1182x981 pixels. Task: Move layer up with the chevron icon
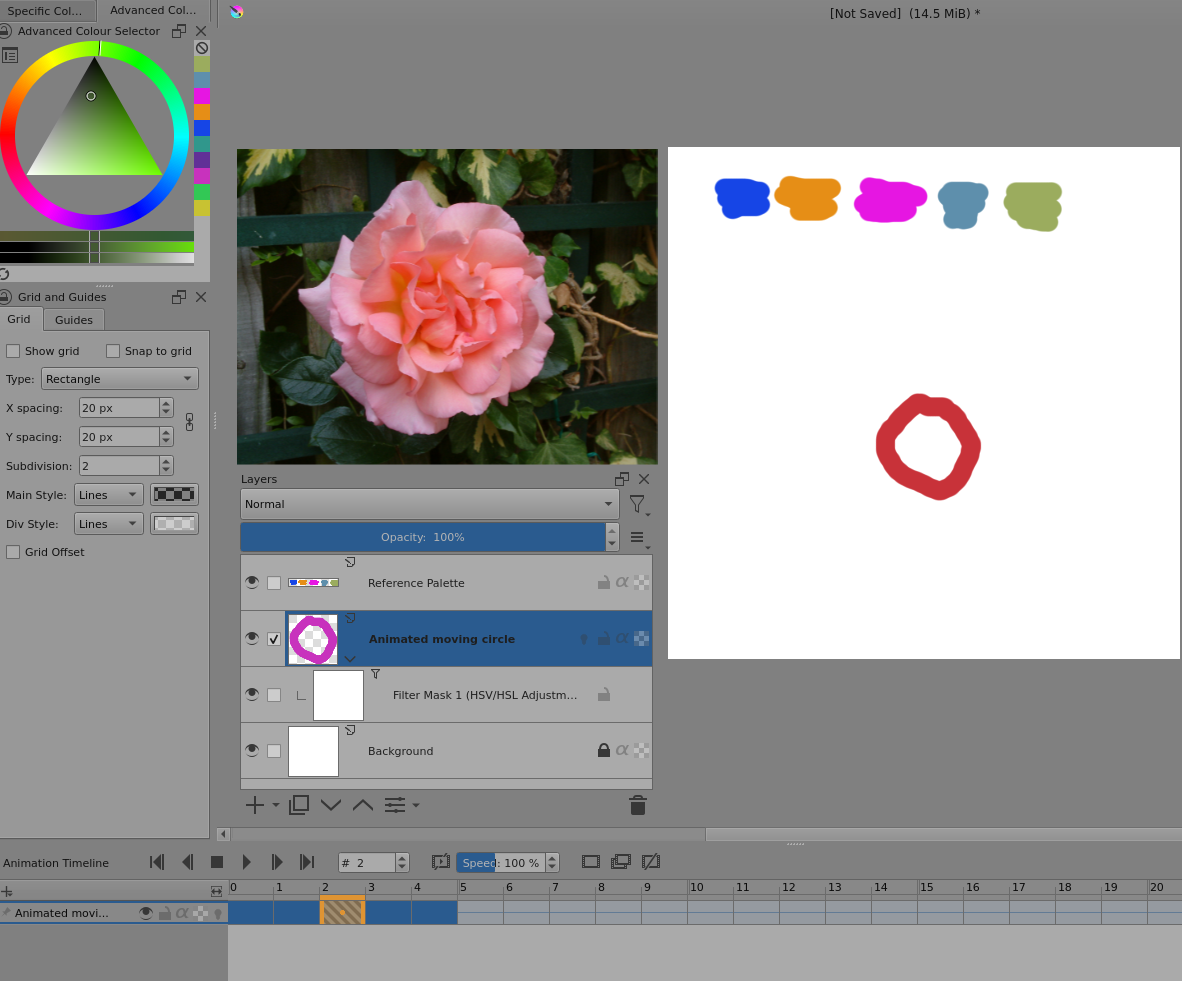pos(363,805)
